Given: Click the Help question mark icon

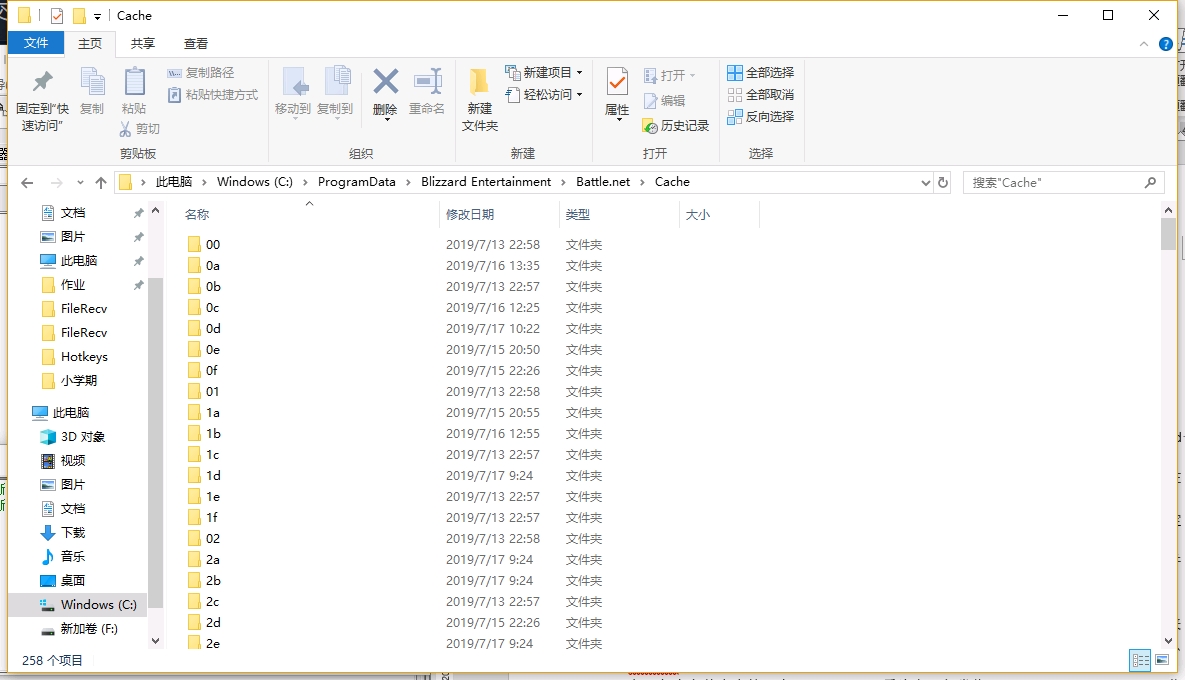Looking at the screenshot, I should (x=1166, y=44).
